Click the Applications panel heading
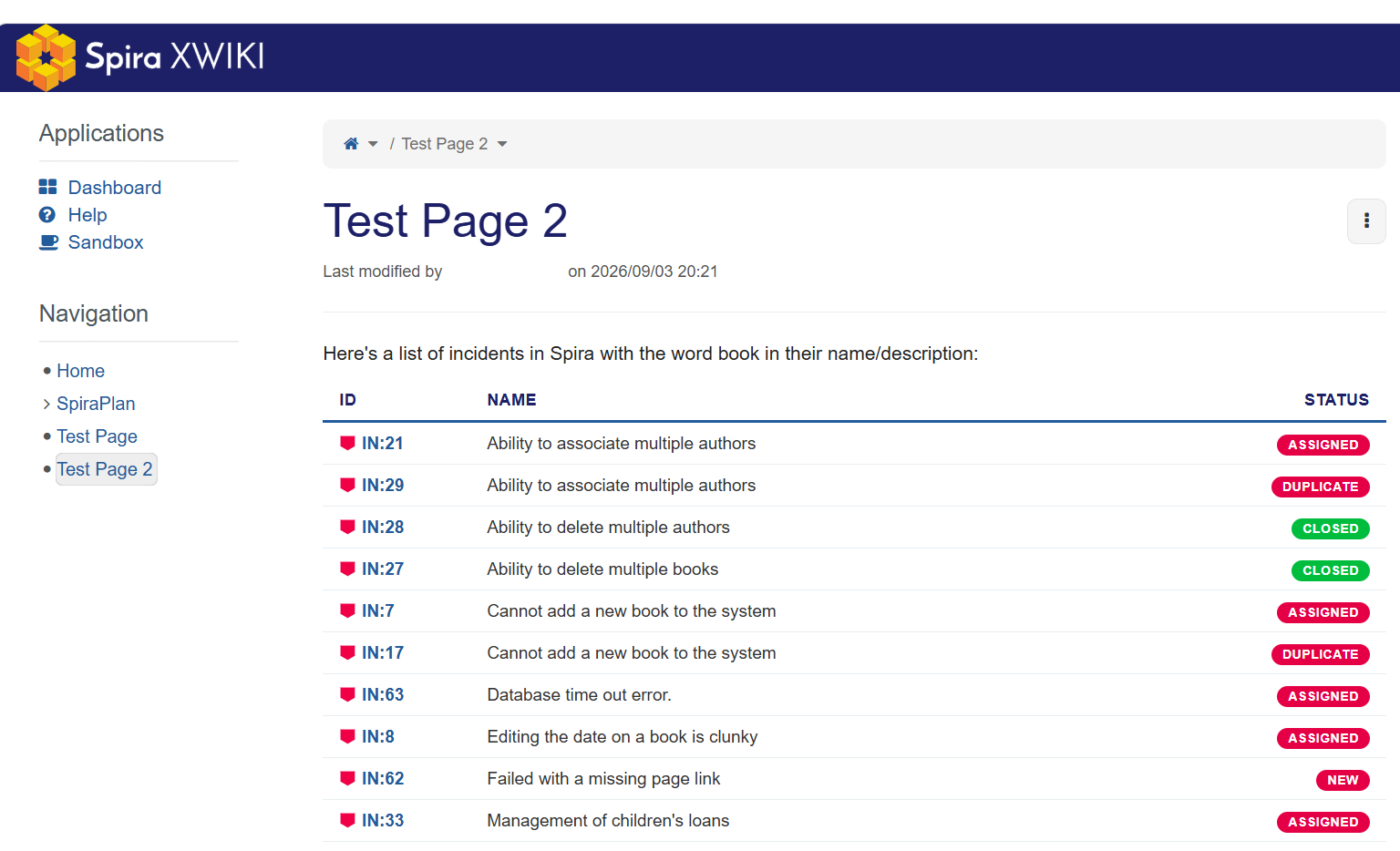This screenshot has height=851, width=1400. point(101,133)
